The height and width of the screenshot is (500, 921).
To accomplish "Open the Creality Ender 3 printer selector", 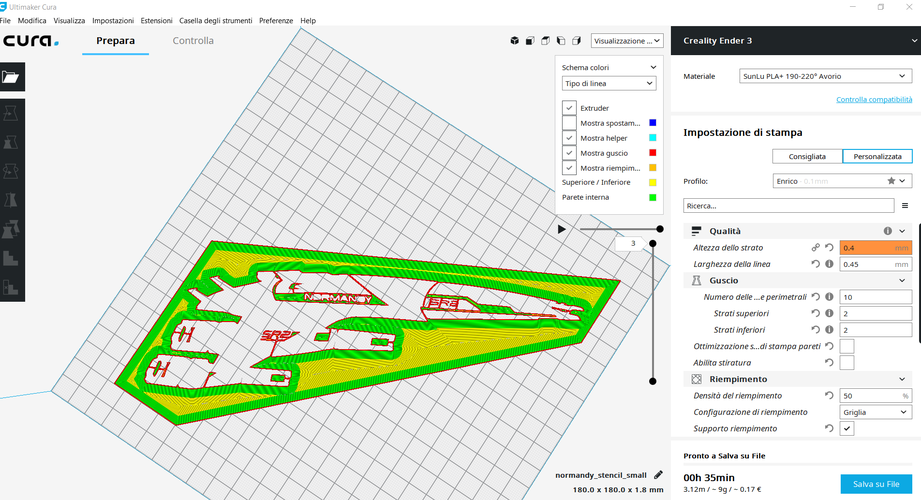I will tap(796, 41).
